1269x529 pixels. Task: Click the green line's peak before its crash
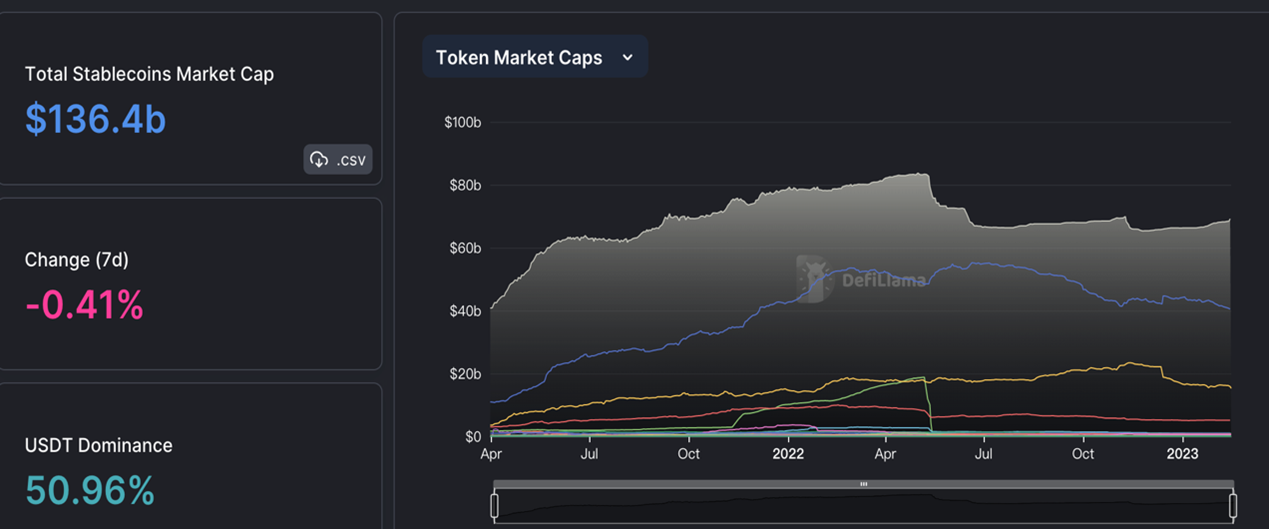(922, 377)
